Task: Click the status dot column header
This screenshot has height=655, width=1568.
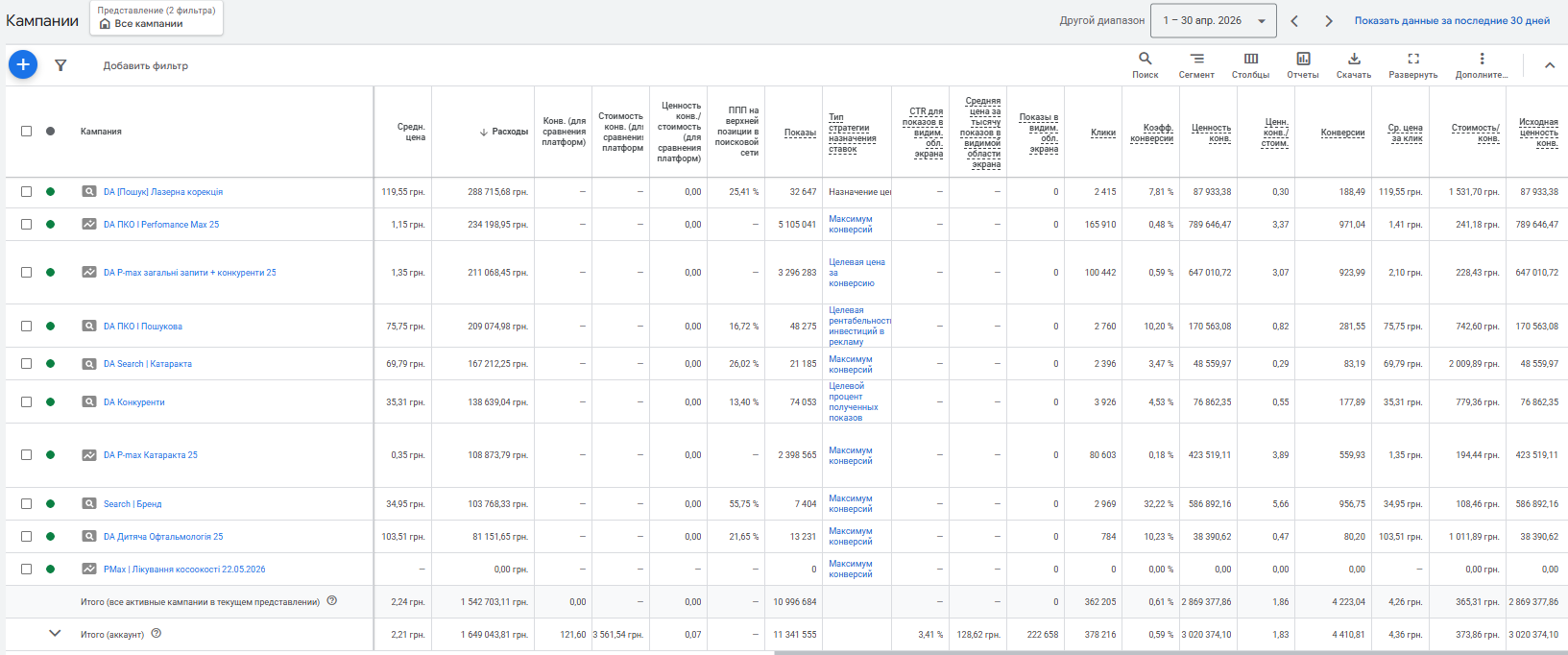Action: (x=50, y=132)
